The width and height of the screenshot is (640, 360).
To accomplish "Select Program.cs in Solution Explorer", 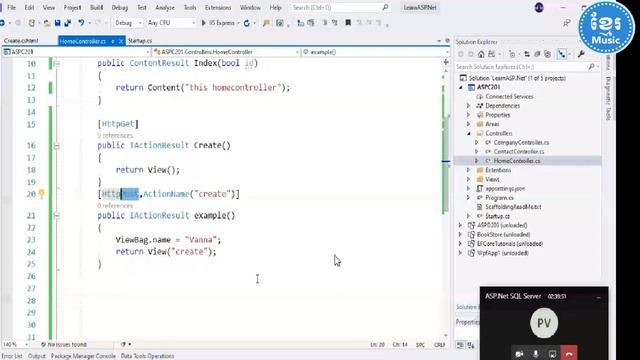I will (500, 198).
